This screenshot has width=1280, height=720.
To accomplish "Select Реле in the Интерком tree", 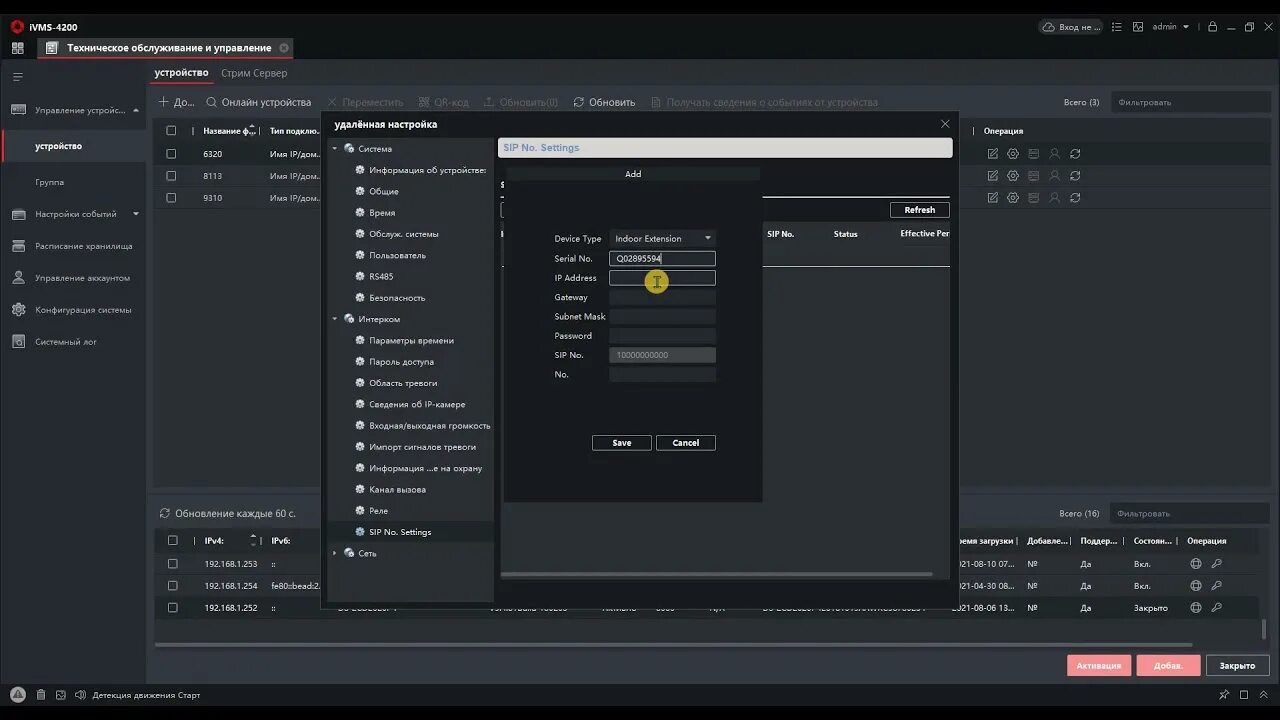I will tap(379, 511).
